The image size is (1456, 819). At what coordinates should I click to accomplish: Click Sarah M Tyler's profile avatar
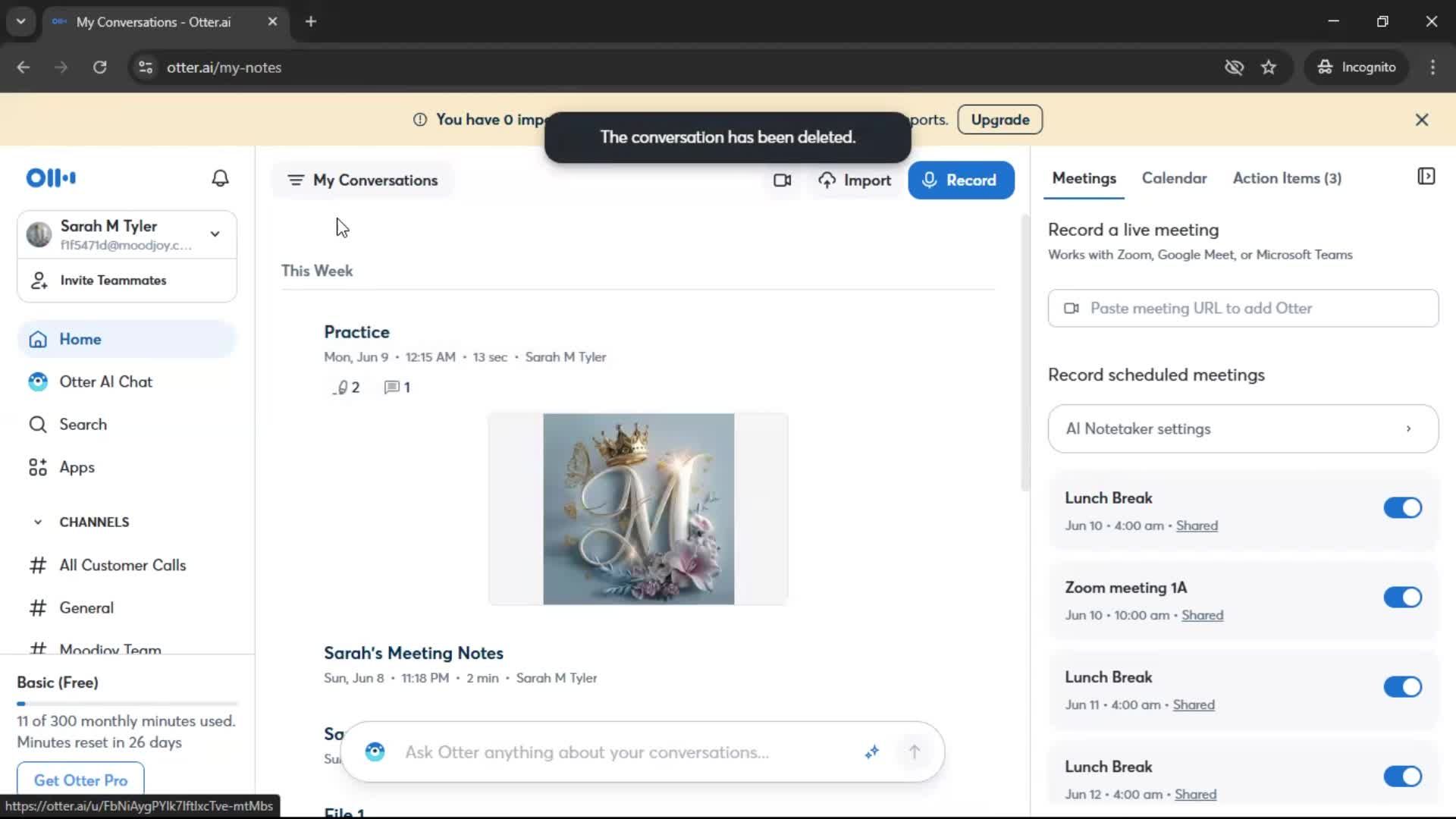(x=39, y=234)
